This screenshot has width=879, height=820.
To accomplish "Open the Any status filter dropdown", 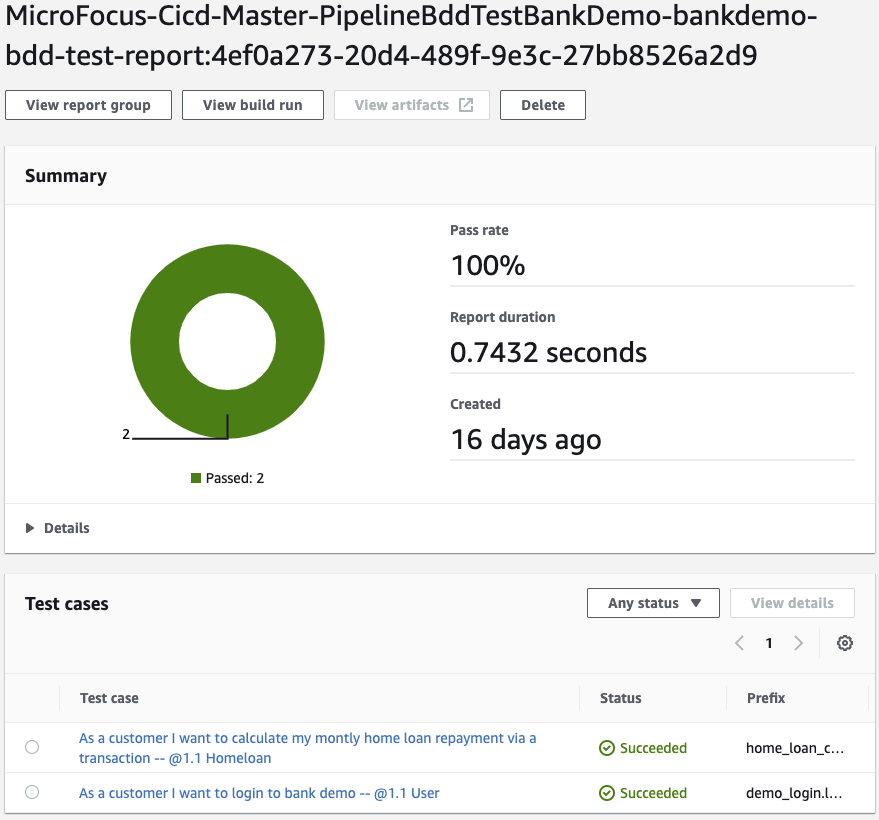I will point(653,603).
